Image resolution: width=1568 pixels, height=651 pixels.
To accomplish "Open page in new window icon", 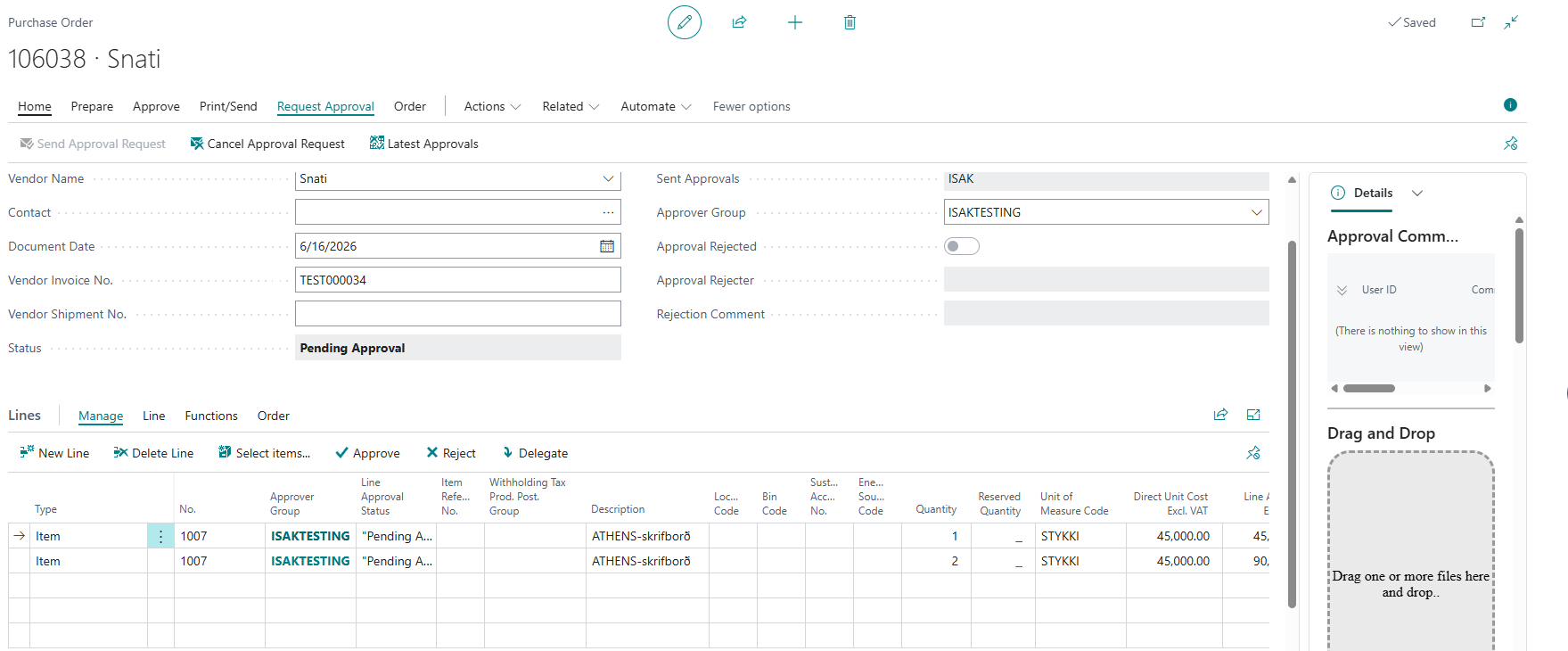I will tap(1478, 22).
